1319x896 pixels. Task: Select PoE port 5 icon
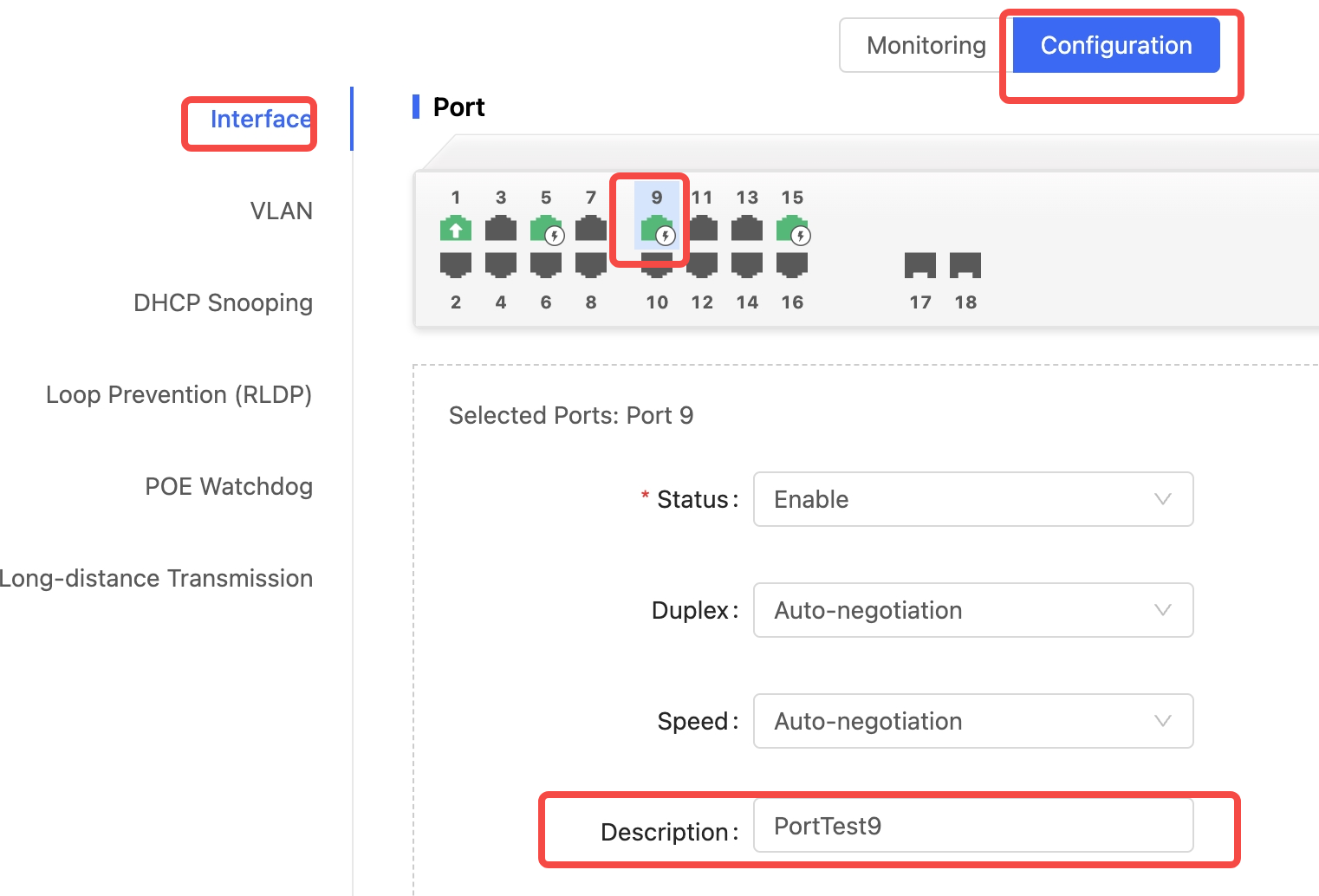546,229
